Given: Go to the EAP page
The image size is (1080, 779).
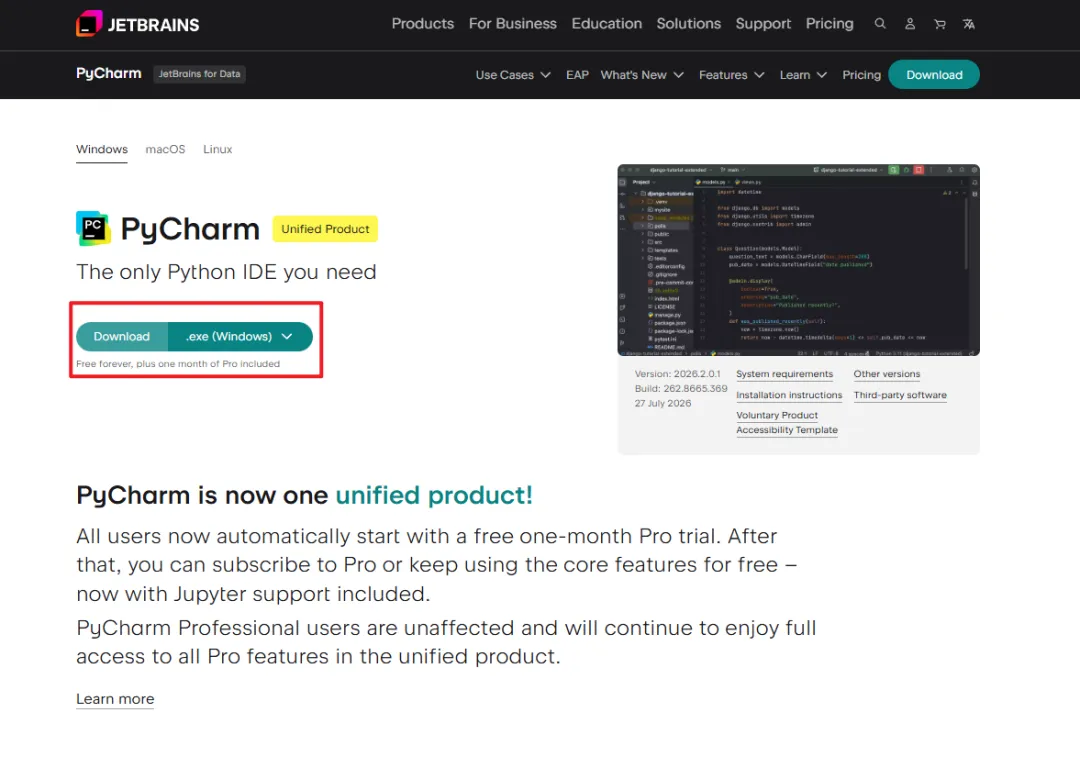Looking at the screenshot, I should (x=577, y=74).
